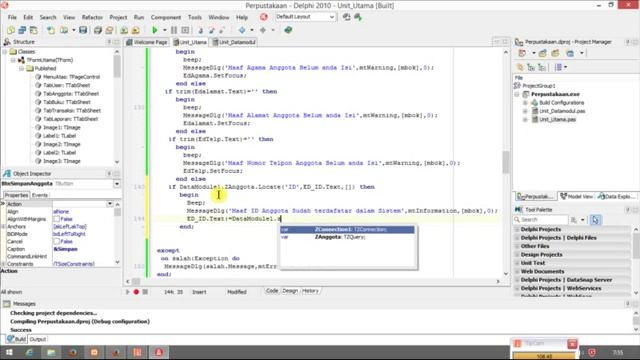Click the Tool Palette categories cursor icon

595,220
